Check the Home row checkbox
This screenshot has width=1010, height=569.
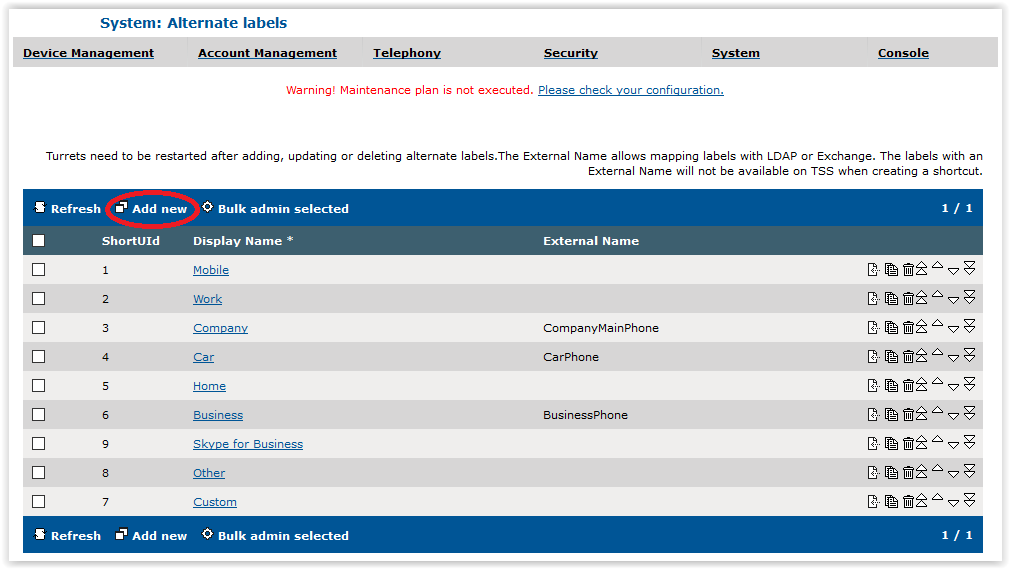click(39, 385)
